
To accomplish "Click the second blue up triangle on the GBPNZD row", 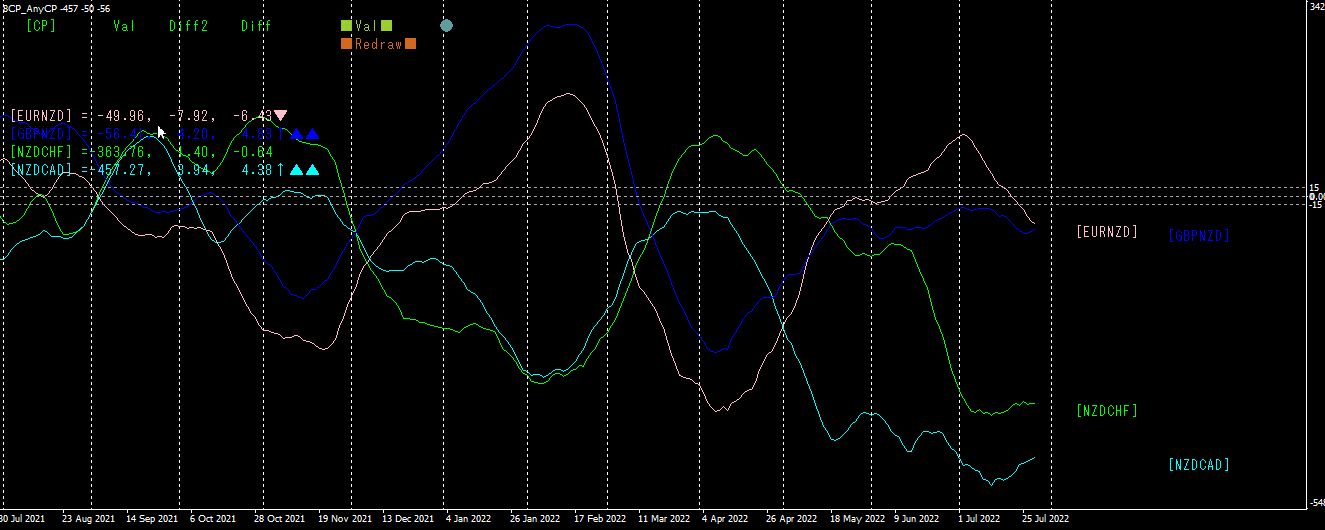I will point(312,134).
